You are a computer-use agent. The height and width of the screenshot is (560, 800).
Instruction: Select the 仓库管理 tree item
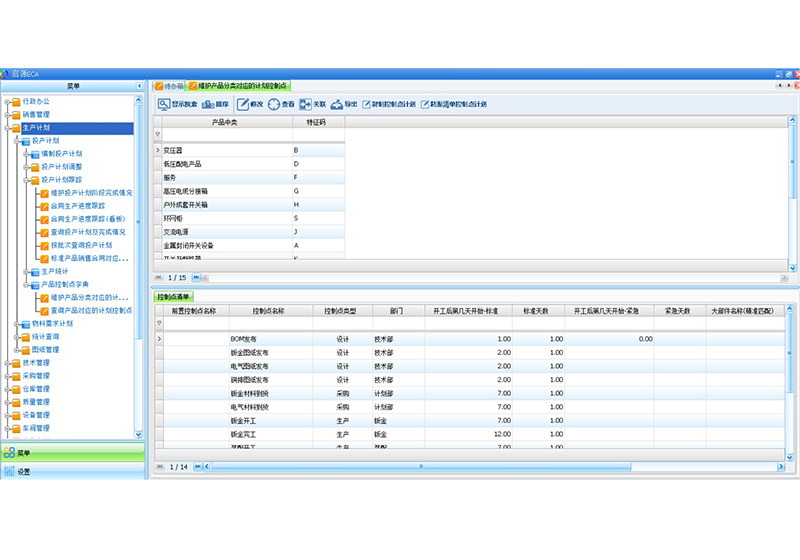click(x=36, y=389)
